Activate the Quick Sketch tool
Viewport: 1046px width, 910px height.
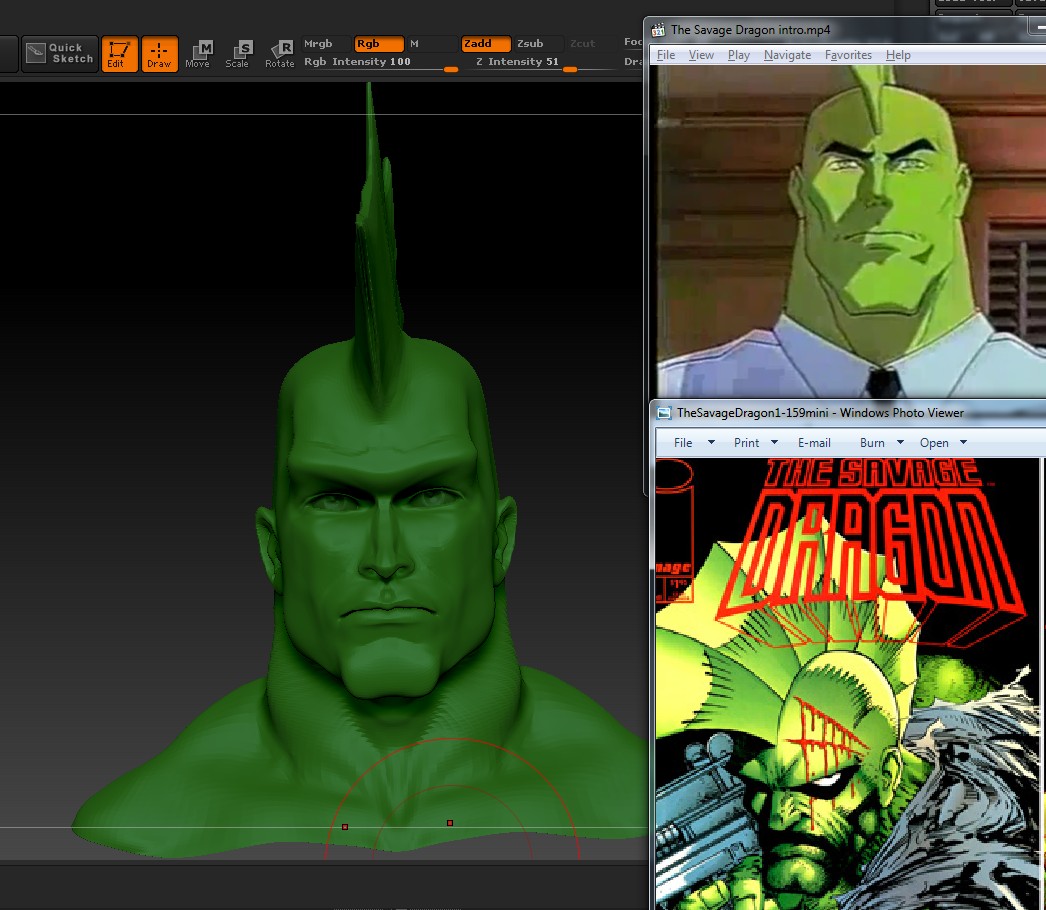tap(60, 53)
